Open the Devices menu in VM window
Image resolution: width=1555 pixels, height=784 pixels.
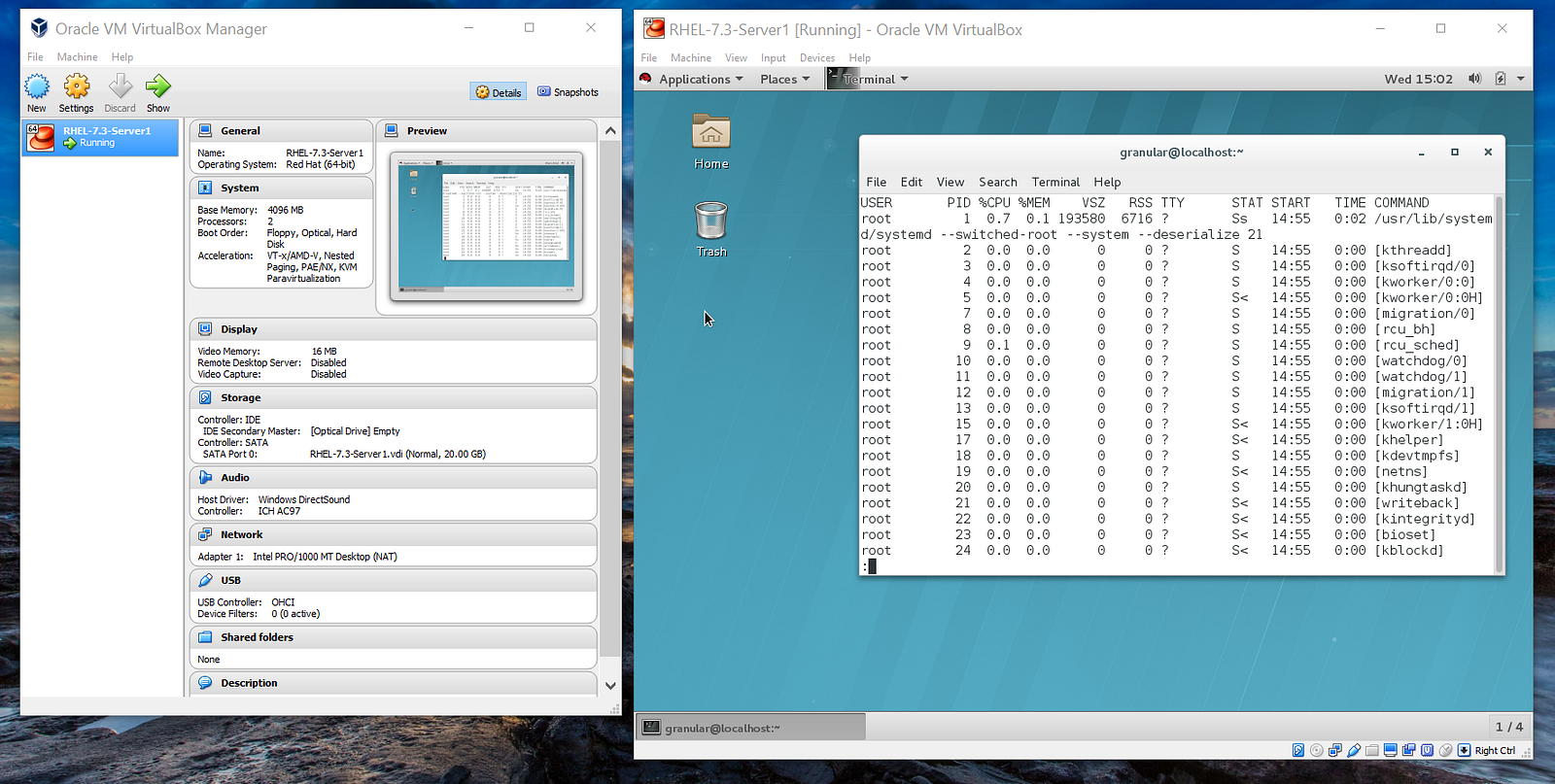tap(816, 58)
